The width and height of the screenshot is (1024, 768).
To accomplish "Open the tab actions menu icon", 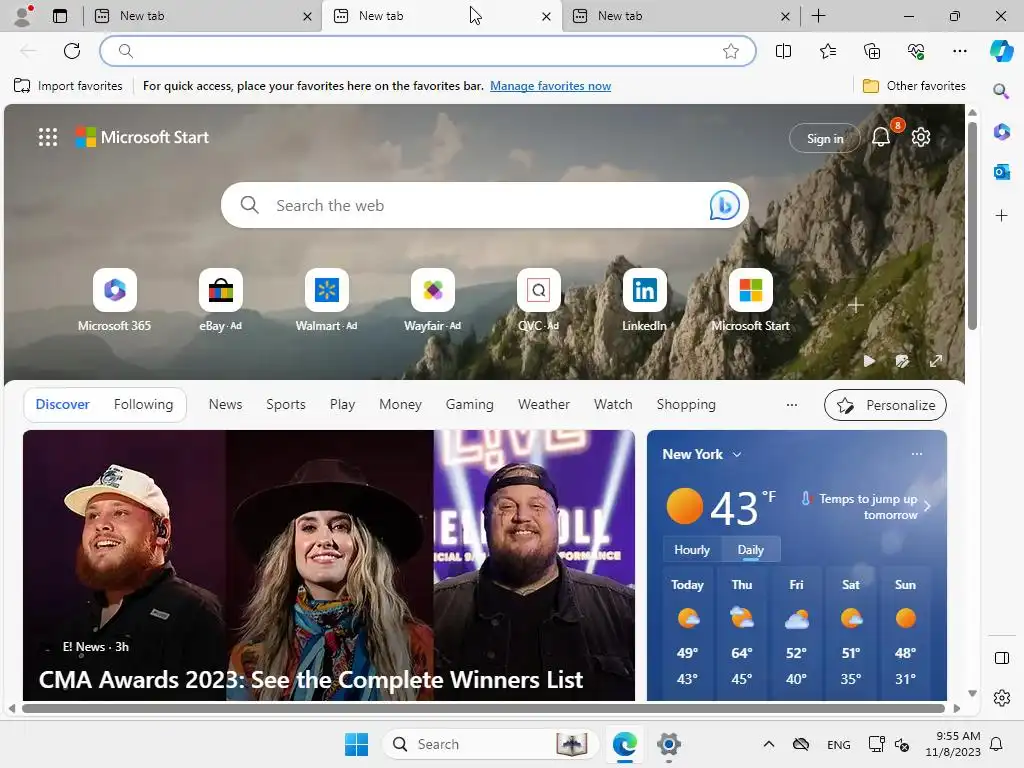I will [60, 16].
